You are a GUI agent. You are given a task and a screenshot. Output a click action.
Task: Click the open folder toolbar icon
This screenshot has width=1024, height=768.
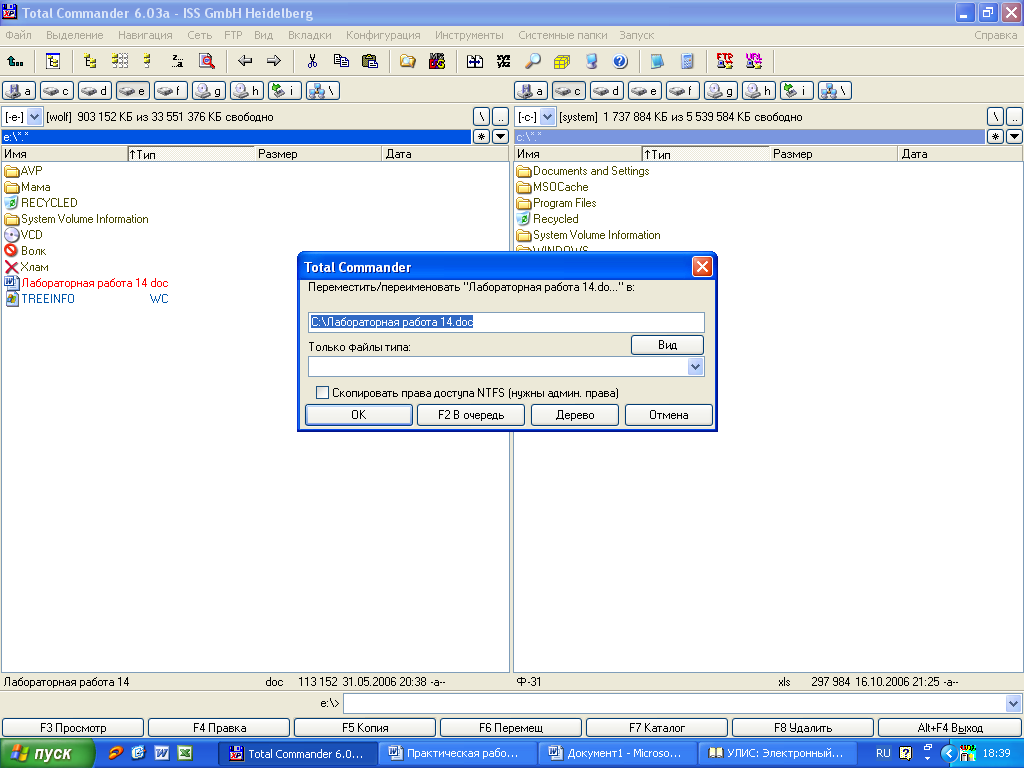point(408,61)
